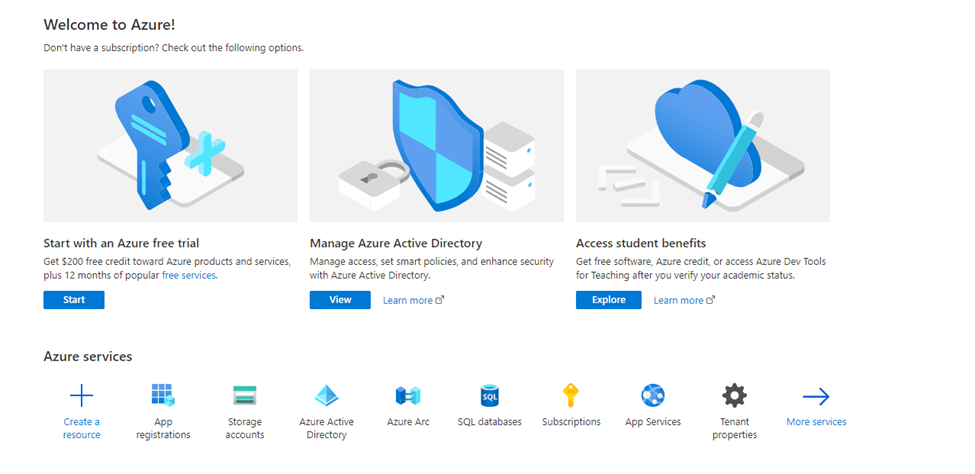Open the App Services globe icon
975x474 pixels.
(653, 395)
